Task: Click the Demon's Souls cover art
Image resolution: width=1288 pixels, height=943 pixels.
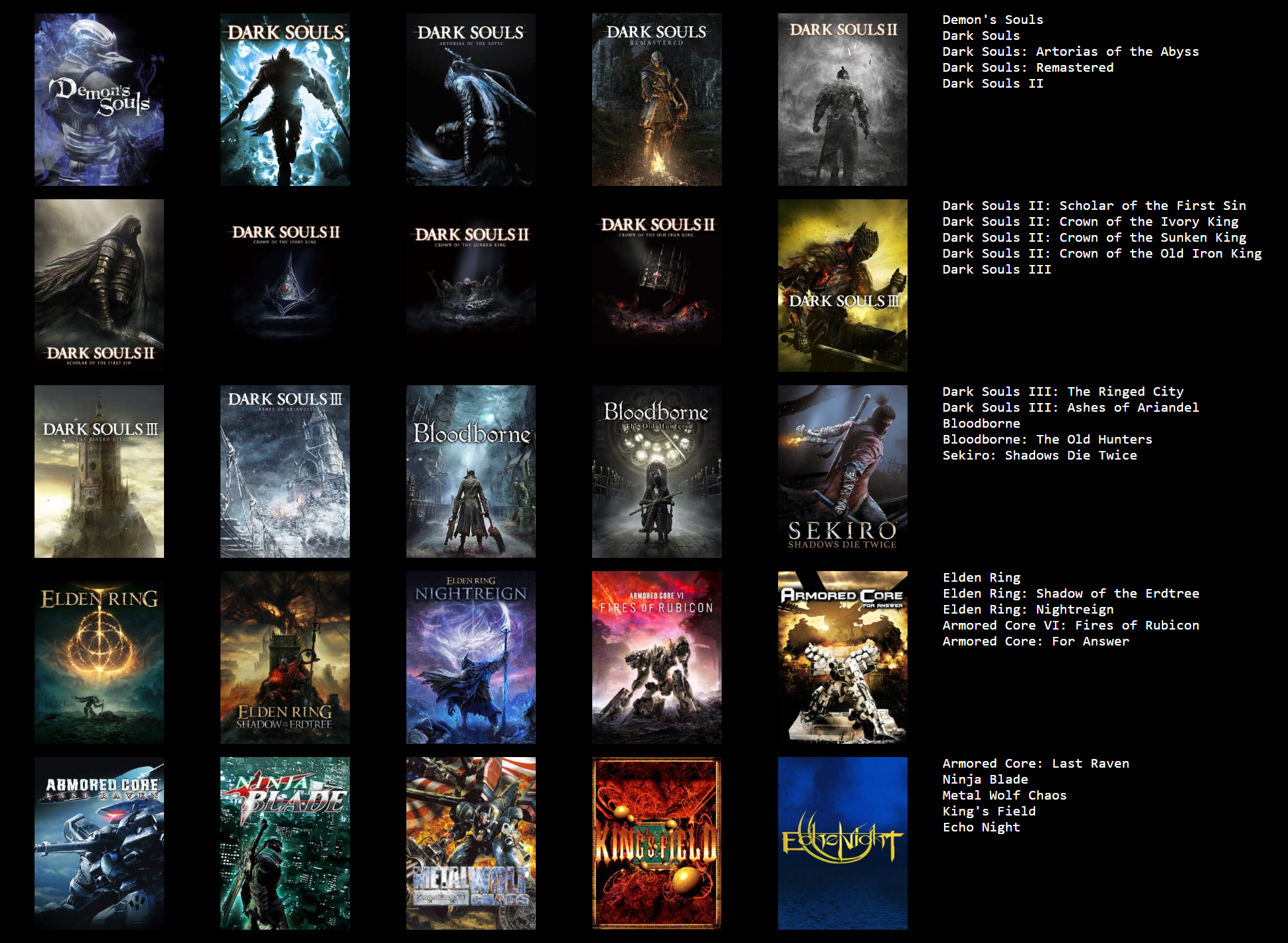Action: point(99,100)
